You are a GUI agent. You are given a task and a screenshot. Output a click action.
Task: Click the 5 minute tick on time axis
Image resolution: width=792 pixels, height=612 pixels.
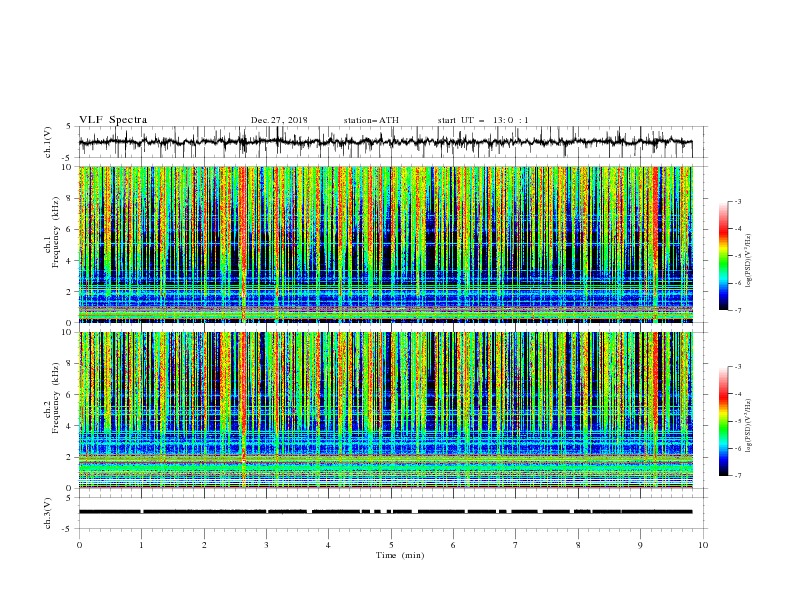(x=391, y=545)
